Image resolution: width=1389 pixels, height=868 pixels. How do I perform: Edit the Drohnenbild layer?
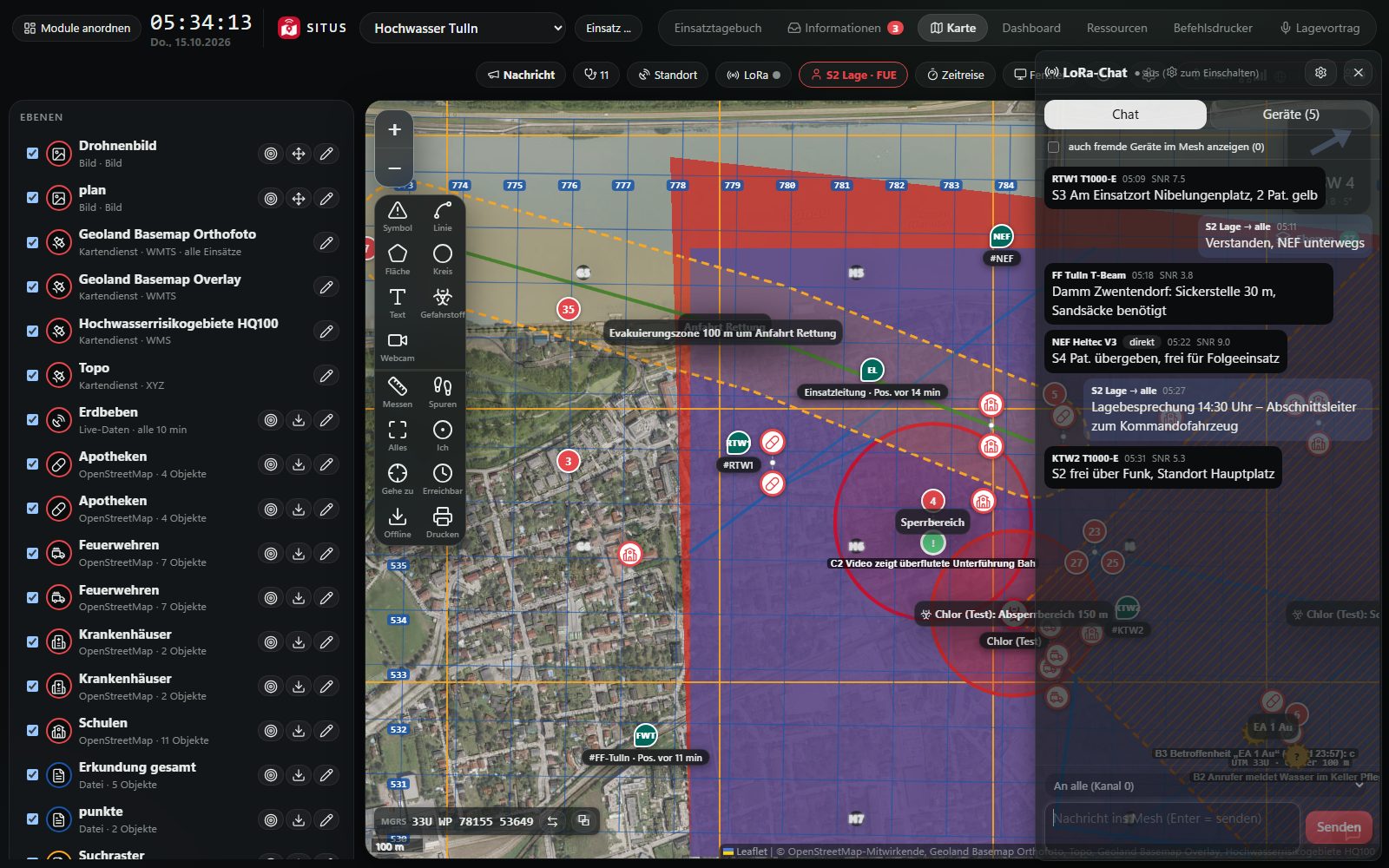point(326,154)
